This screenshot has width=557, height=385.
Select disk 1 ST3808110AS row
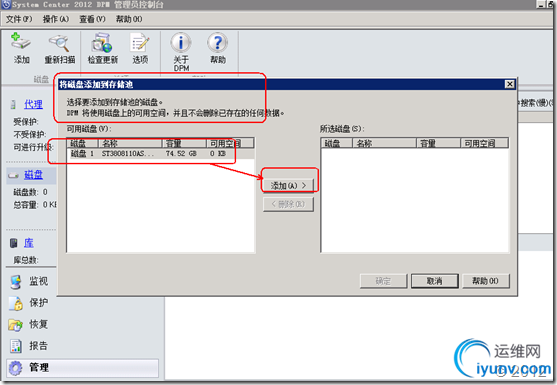click(x=160, y=153)
